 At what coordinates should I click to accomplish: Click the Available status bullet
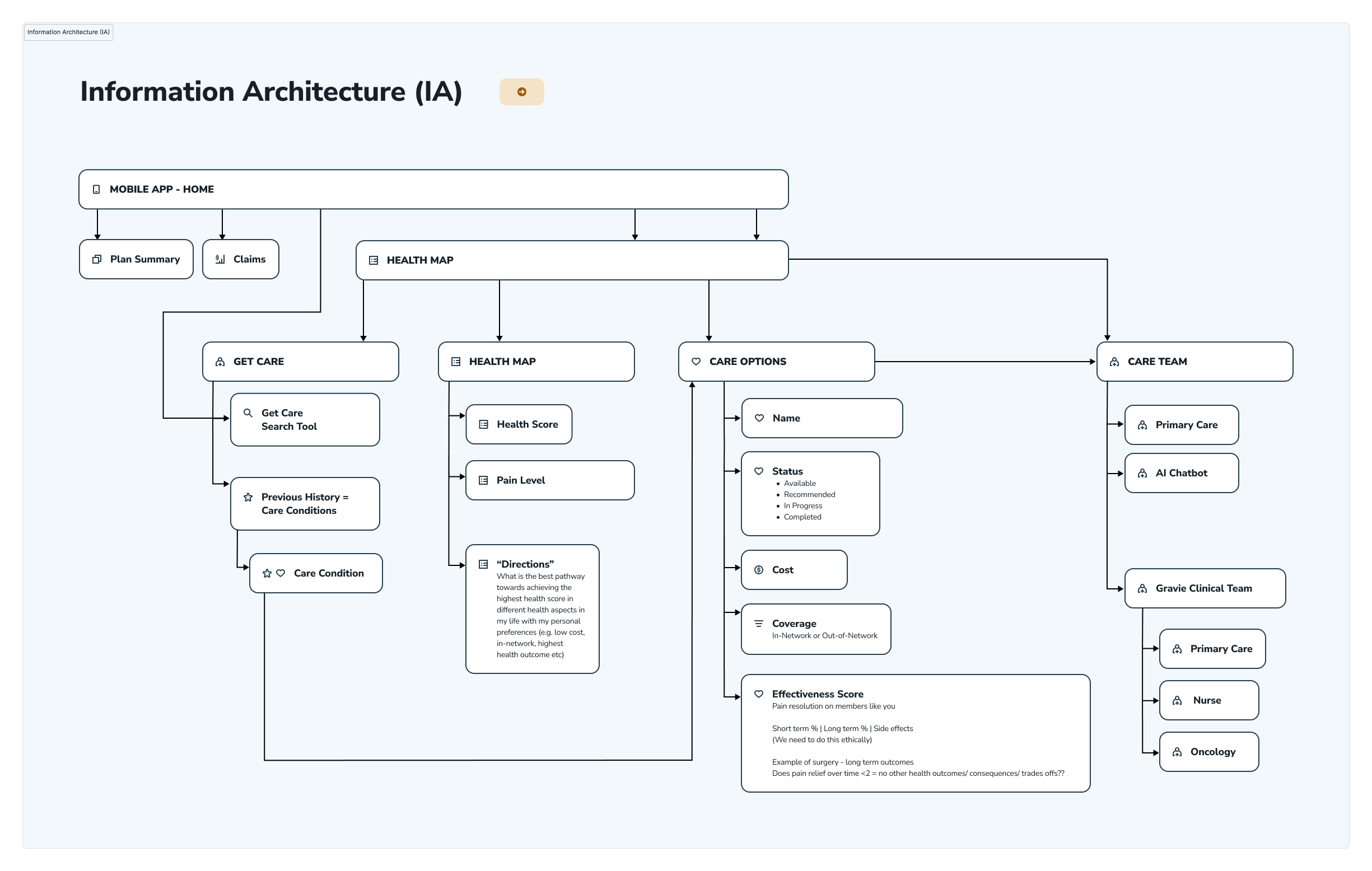click(x=799, y=483)
